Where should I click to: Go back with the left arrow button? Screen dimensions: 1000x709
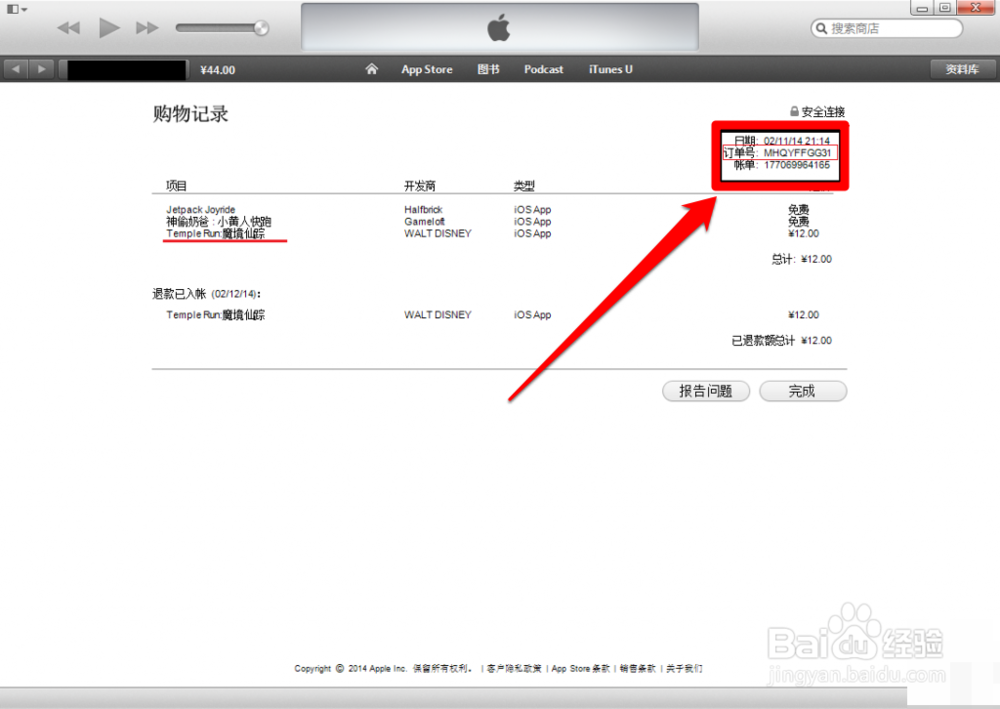[x=16, y=69]
